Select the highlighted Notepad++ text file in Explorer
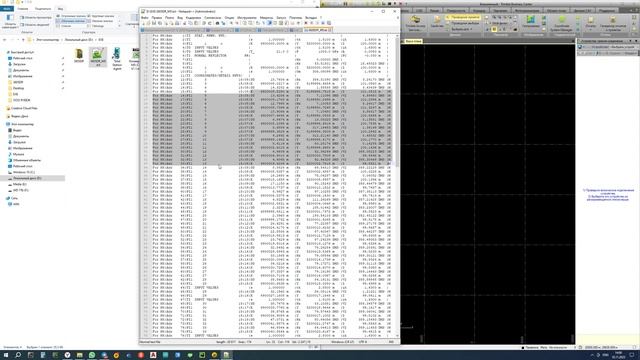The width and height of the screenshot is (640, 360). pyautogui.click(x=98, y=57)
